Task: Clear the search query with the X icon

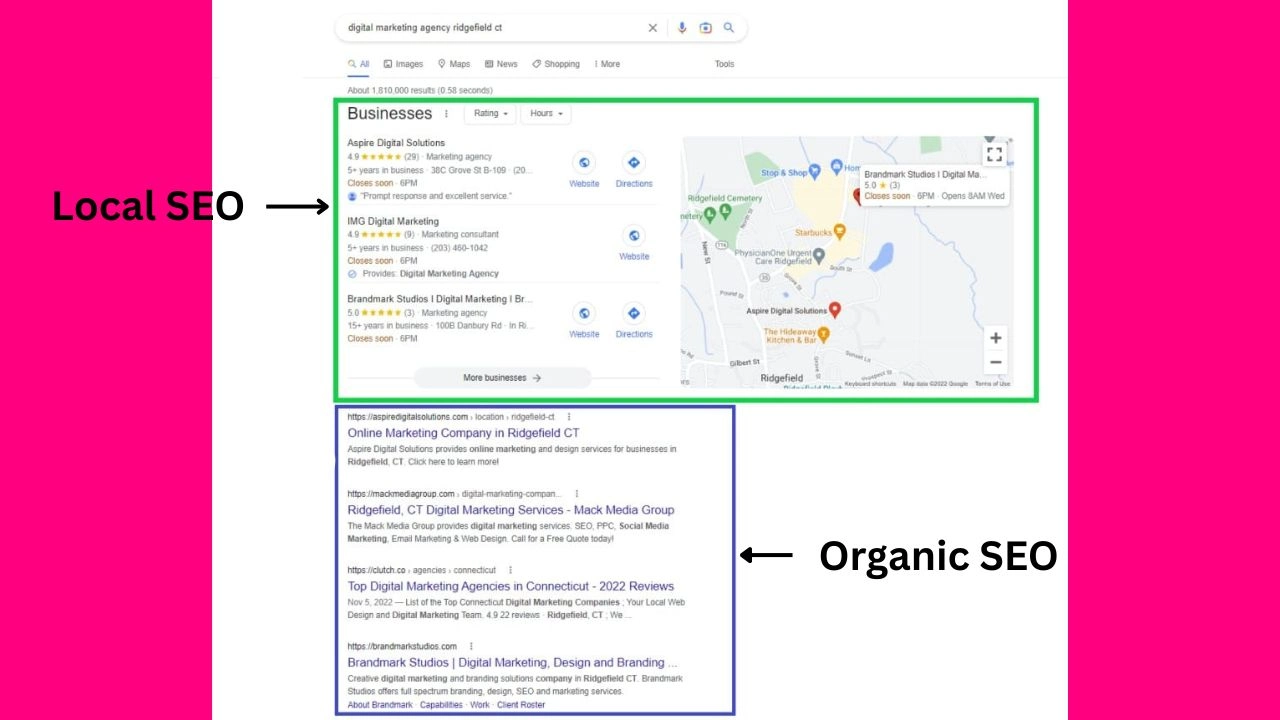Action: click(653, 28)
